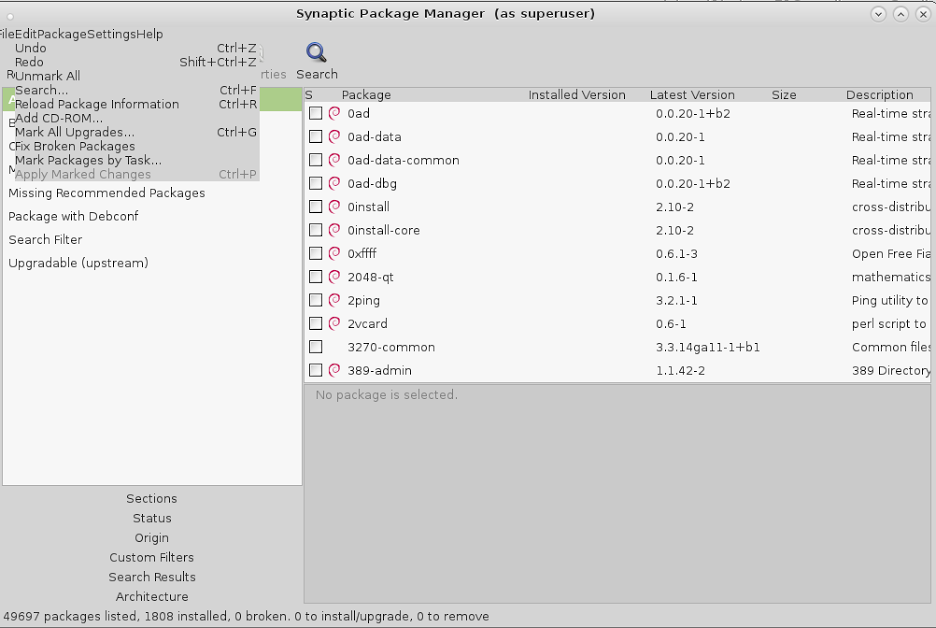Choose Mark All Upgrades... entry
The image size is (936, 628).
click(136, 132)
